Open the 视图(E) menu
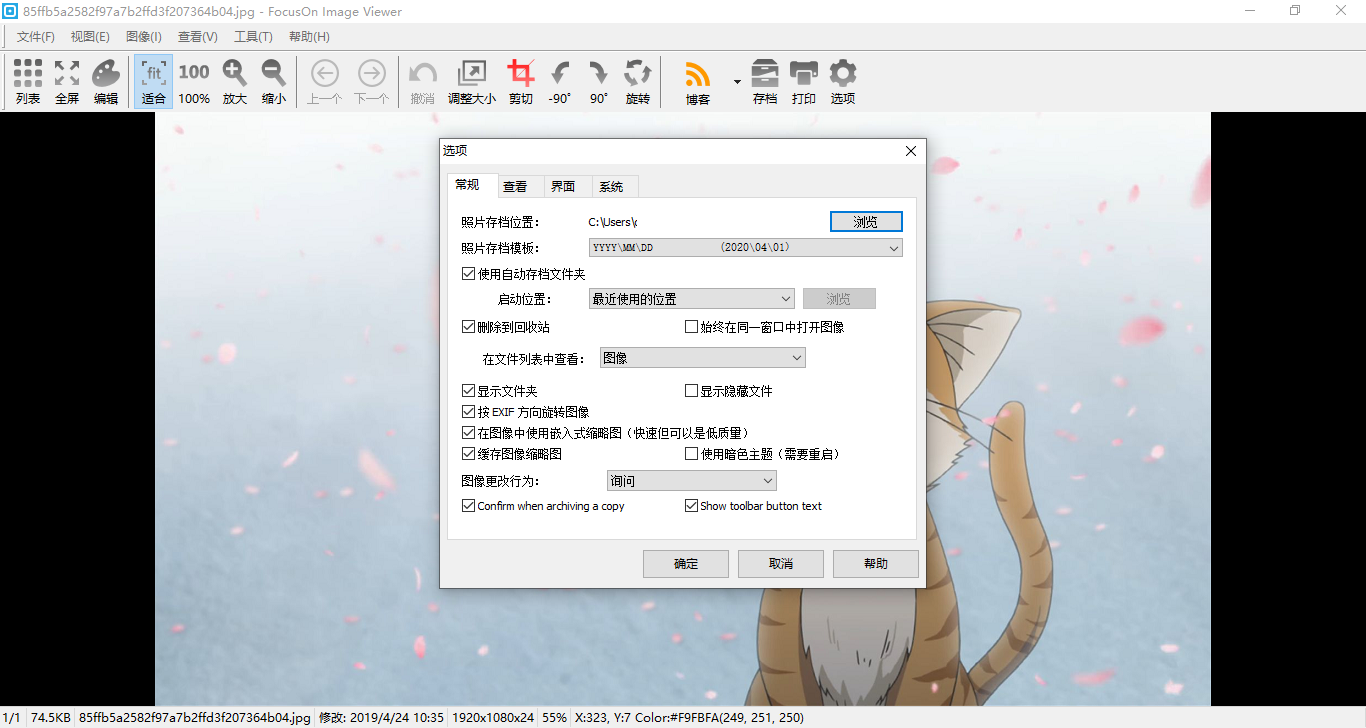The height and width of the screenshot is (728, 1366). point(90,37)
